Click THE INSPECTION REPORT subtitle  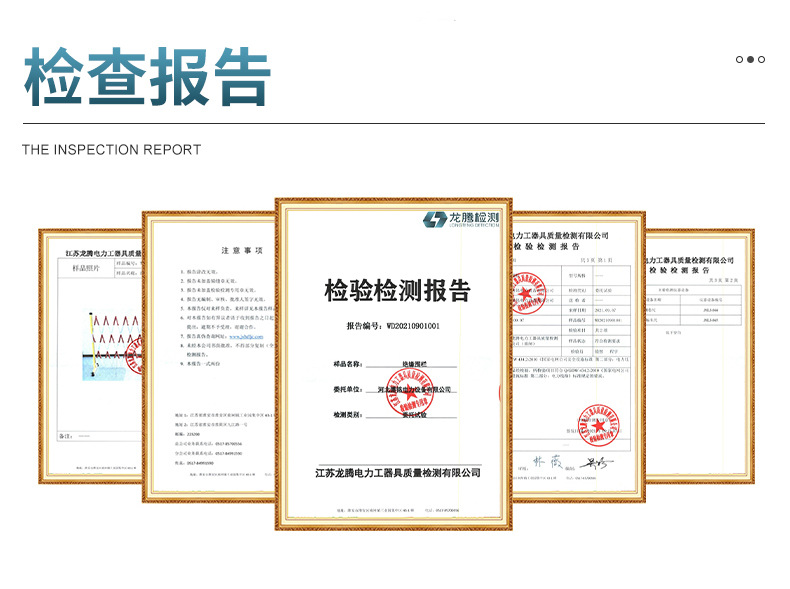tap(111, 150)
